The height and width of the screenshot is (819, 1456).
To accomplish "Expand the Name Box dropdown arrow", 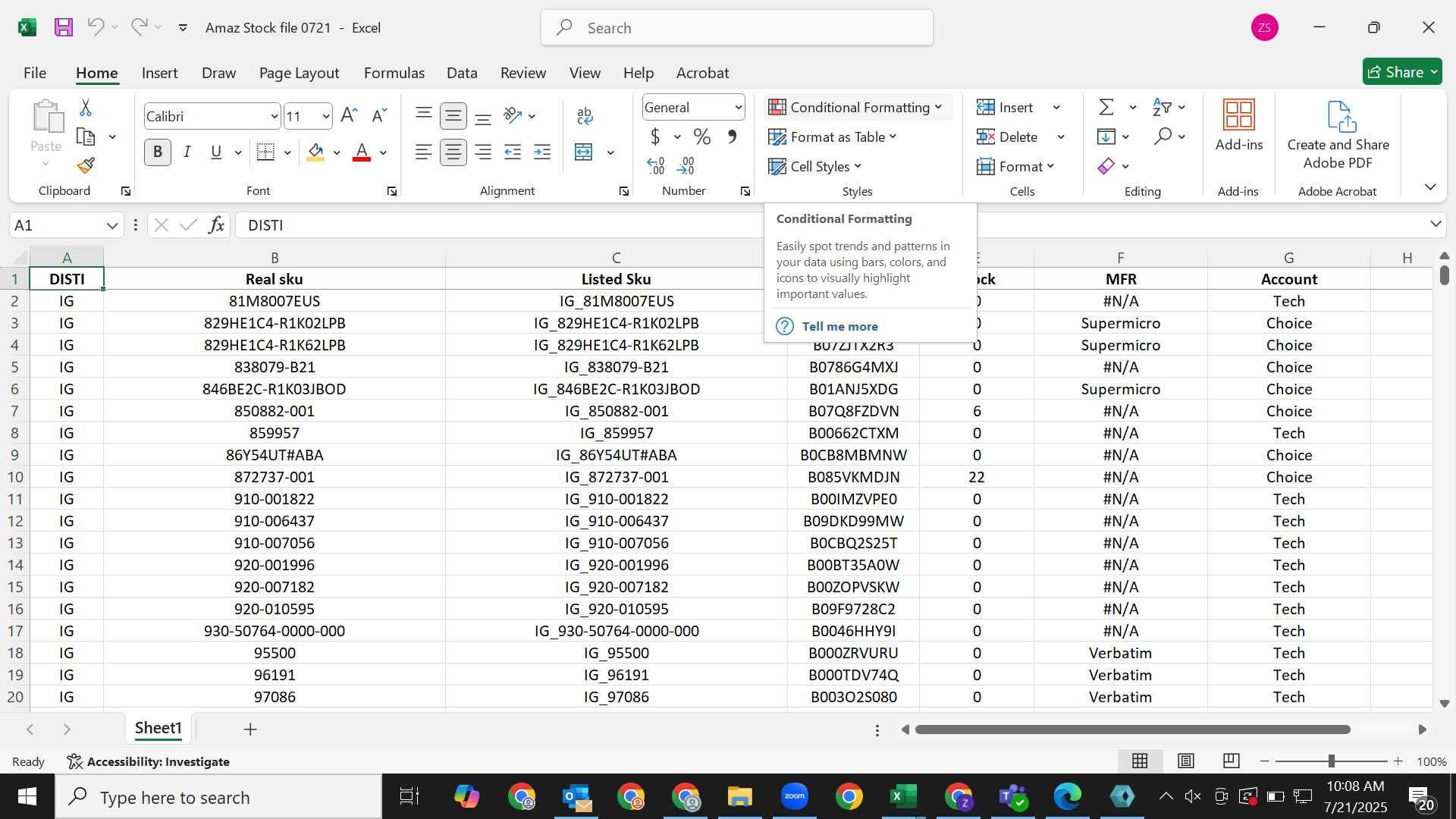I will pyautogui.click(x=112, y=225).
